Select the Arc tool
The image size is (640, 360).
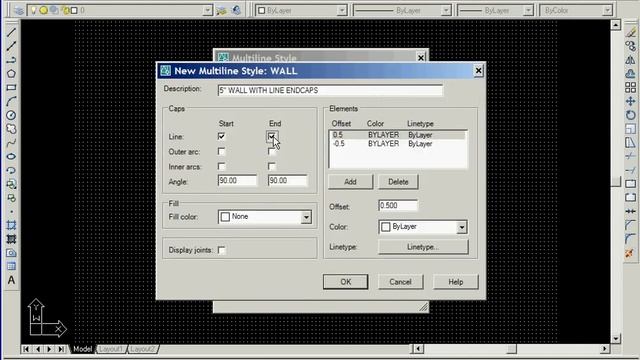click(11, 101)
